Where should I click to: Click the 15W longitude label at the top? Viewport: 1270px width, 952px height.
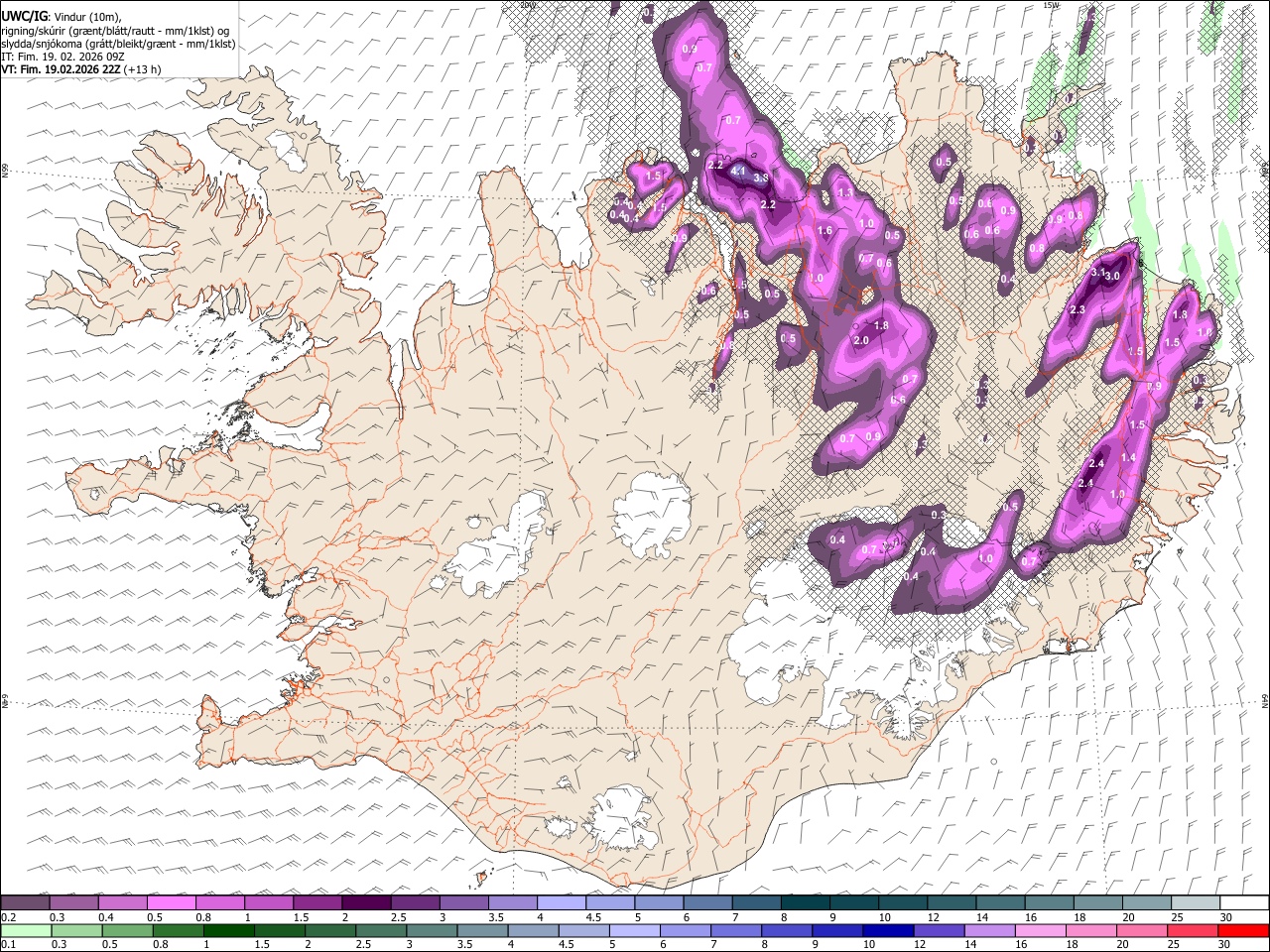[x=1050, y=5]
